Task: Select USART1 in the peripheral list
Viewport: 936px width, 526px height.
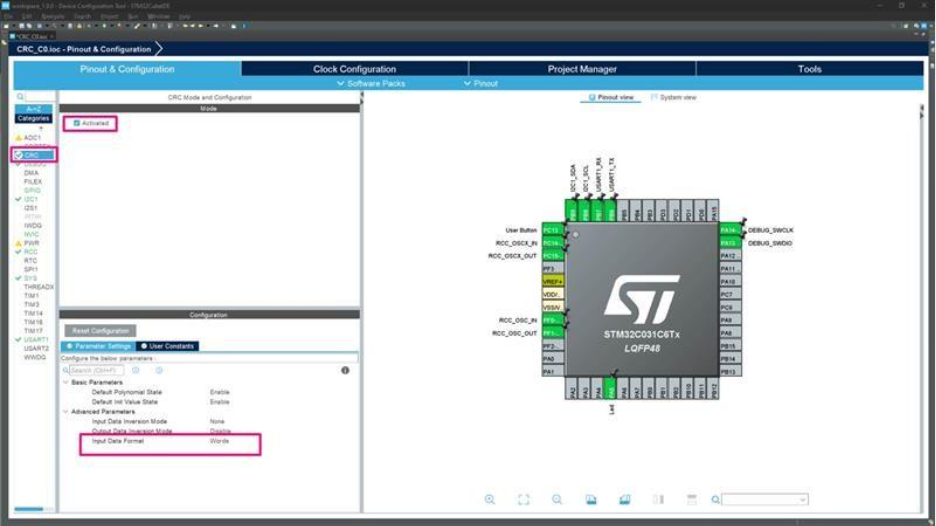Action: (36, 340)
